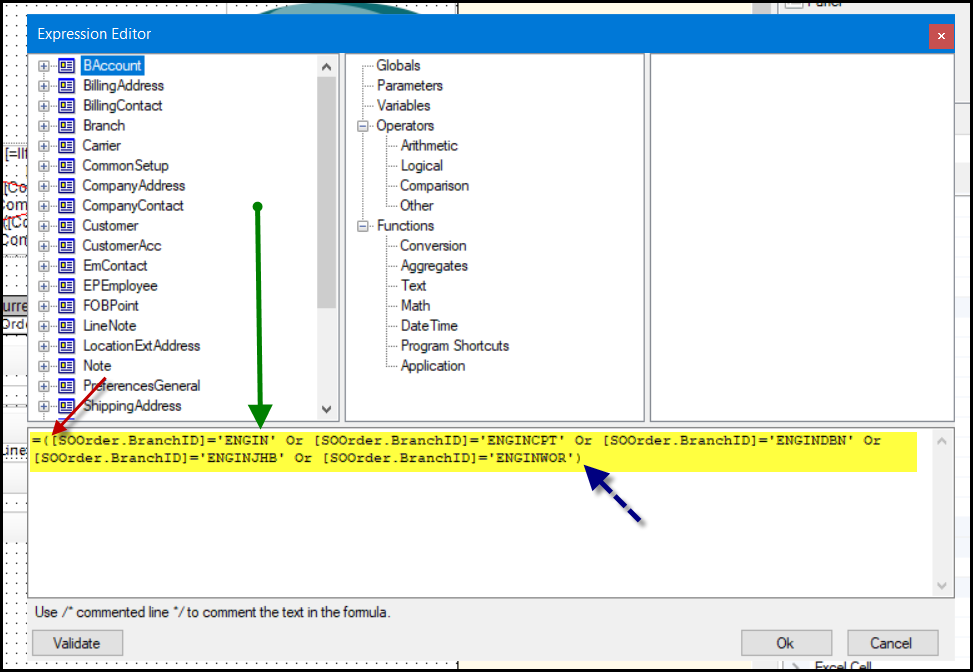Click the table icon beside Customer
This screenshot has width=973, height=672.
click(x=67, y=226)
